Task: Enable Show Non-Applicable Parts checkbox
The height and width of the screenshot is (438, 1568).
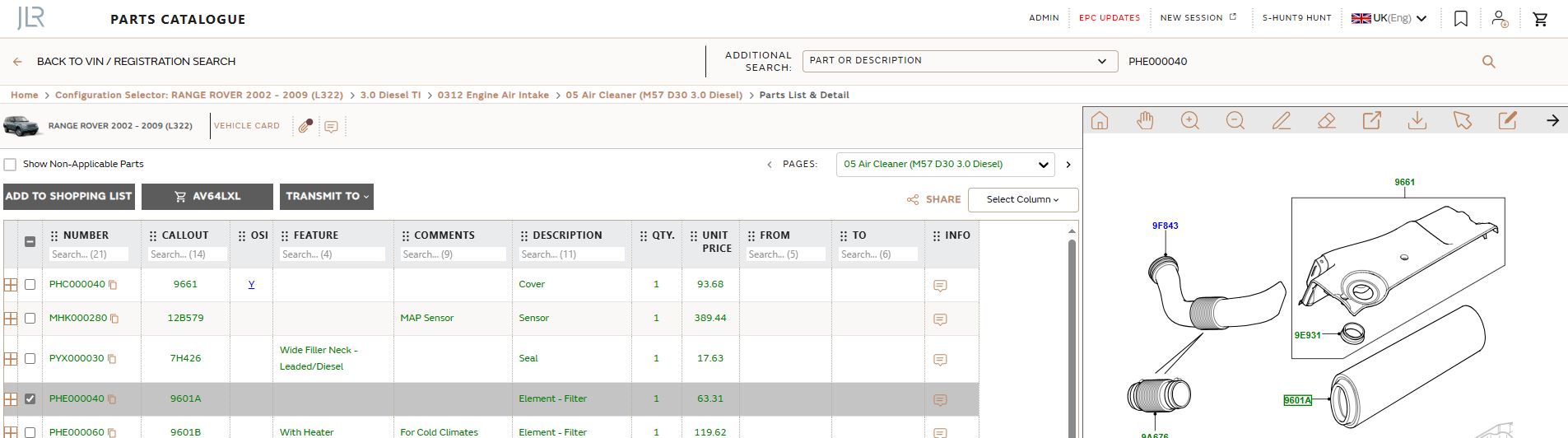Action: [x=10, y=165]
